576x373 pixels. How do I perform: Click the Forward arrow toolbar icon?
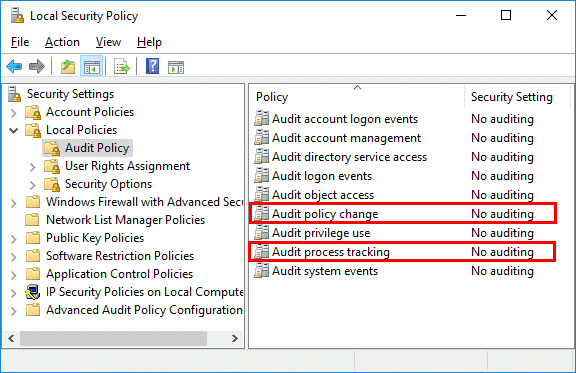[37, 67]
